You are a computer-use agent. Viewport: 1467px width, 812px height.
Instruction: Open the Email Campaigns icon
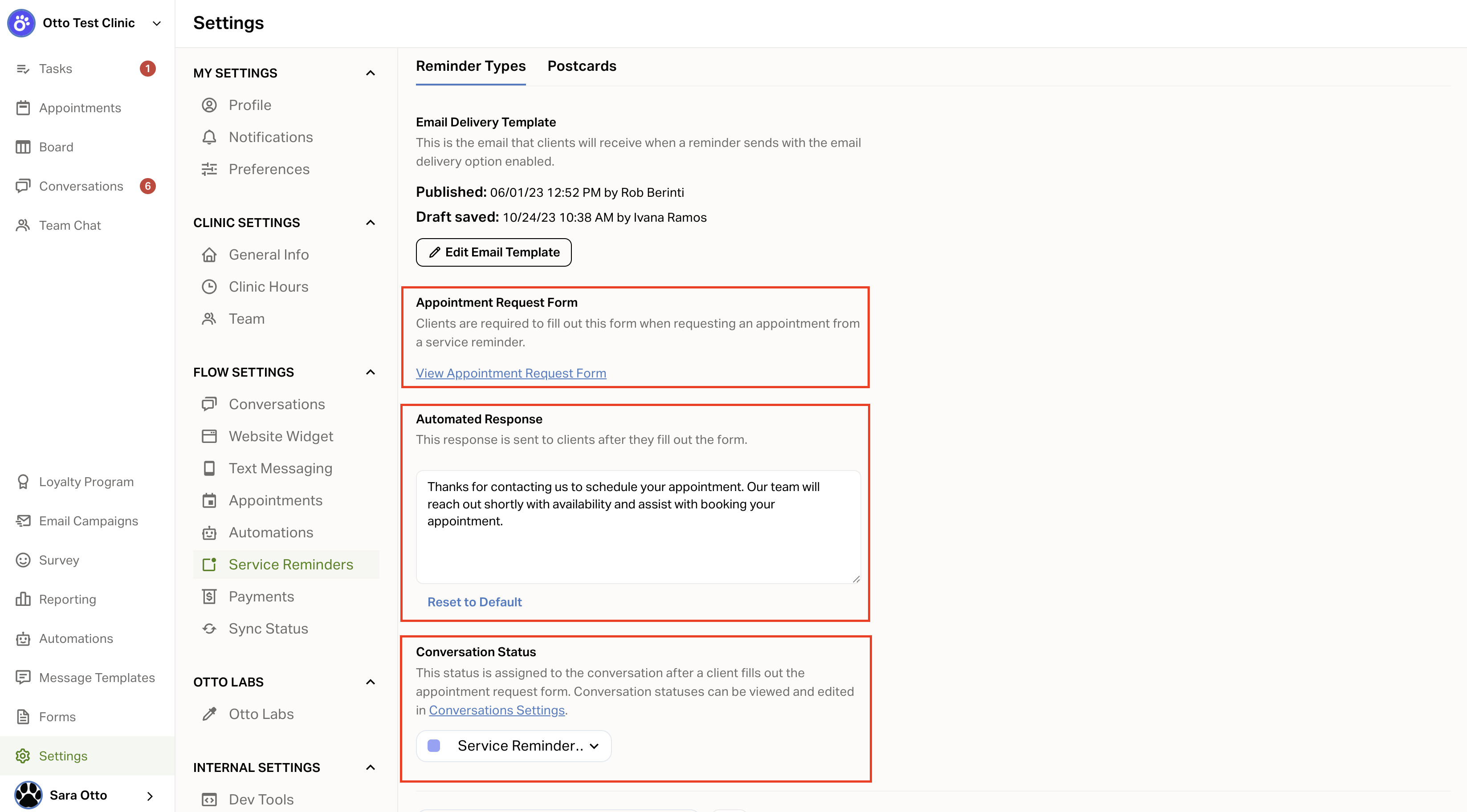(23, 521)
